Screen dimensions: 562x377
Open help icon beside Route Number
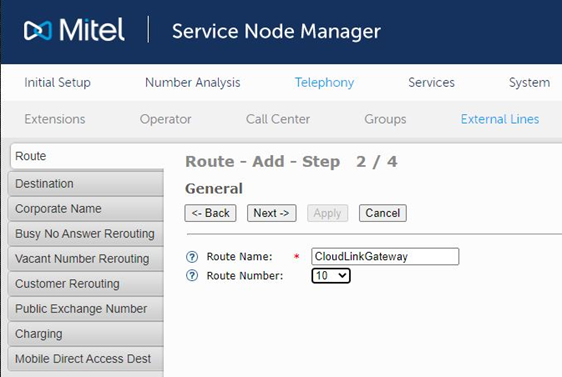click(x=192, y=276)
